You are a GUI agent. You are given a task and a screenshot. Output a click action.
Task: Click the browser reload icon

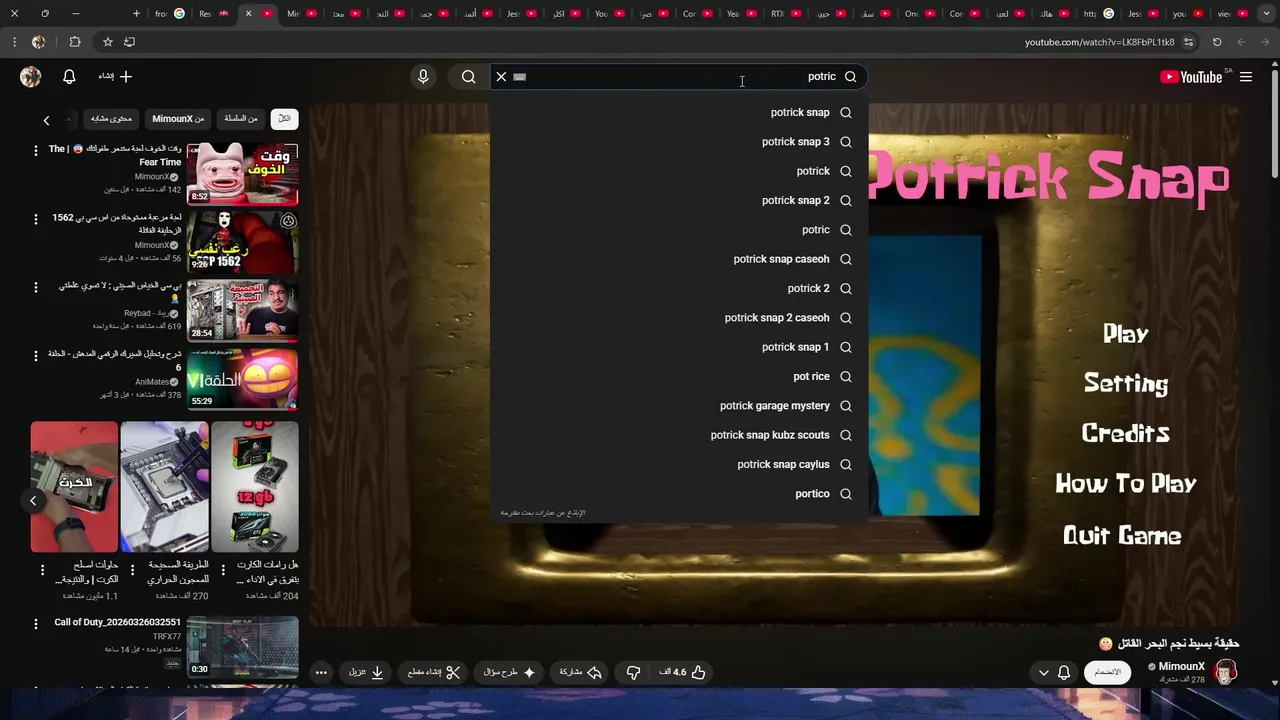(x=1217, y=42)
